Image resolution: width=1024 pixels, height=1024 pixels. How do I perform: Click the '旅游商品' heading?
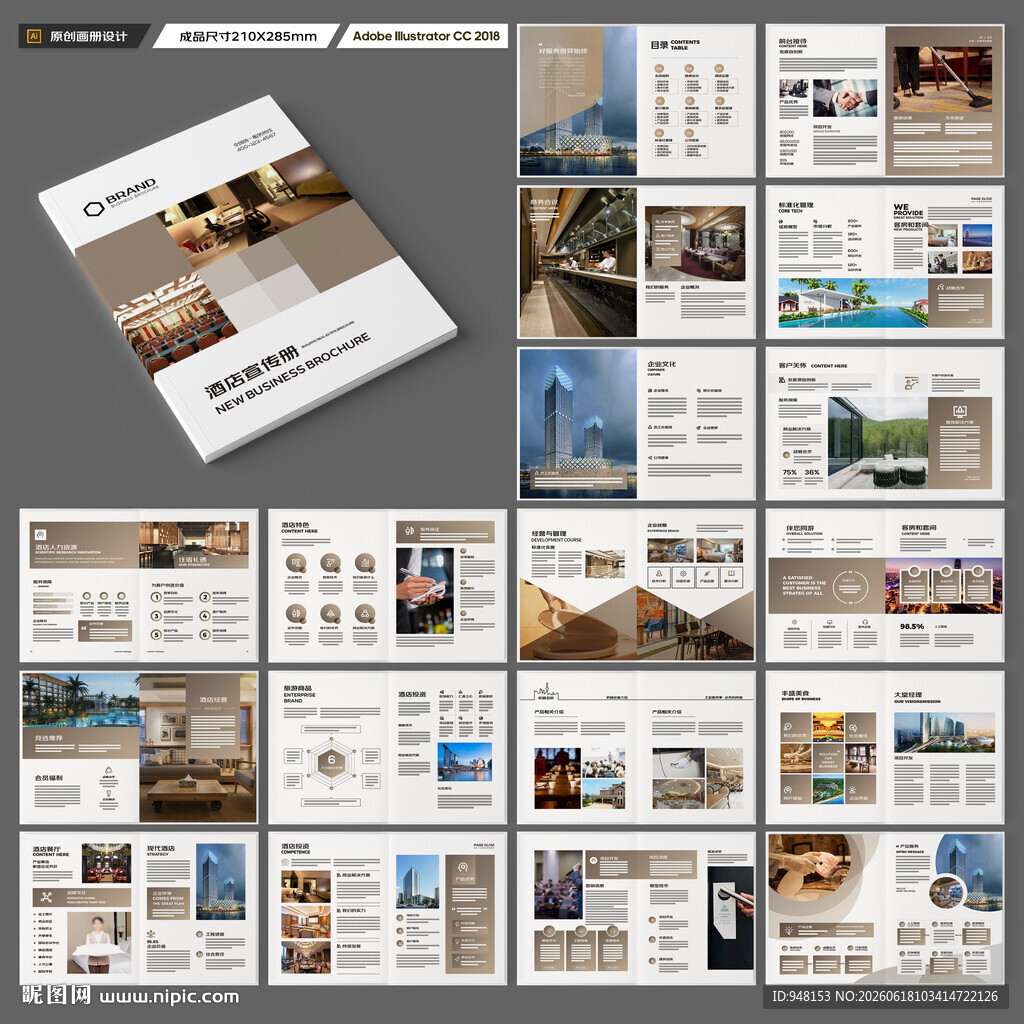pyautogui.click(x=297, y=688)
